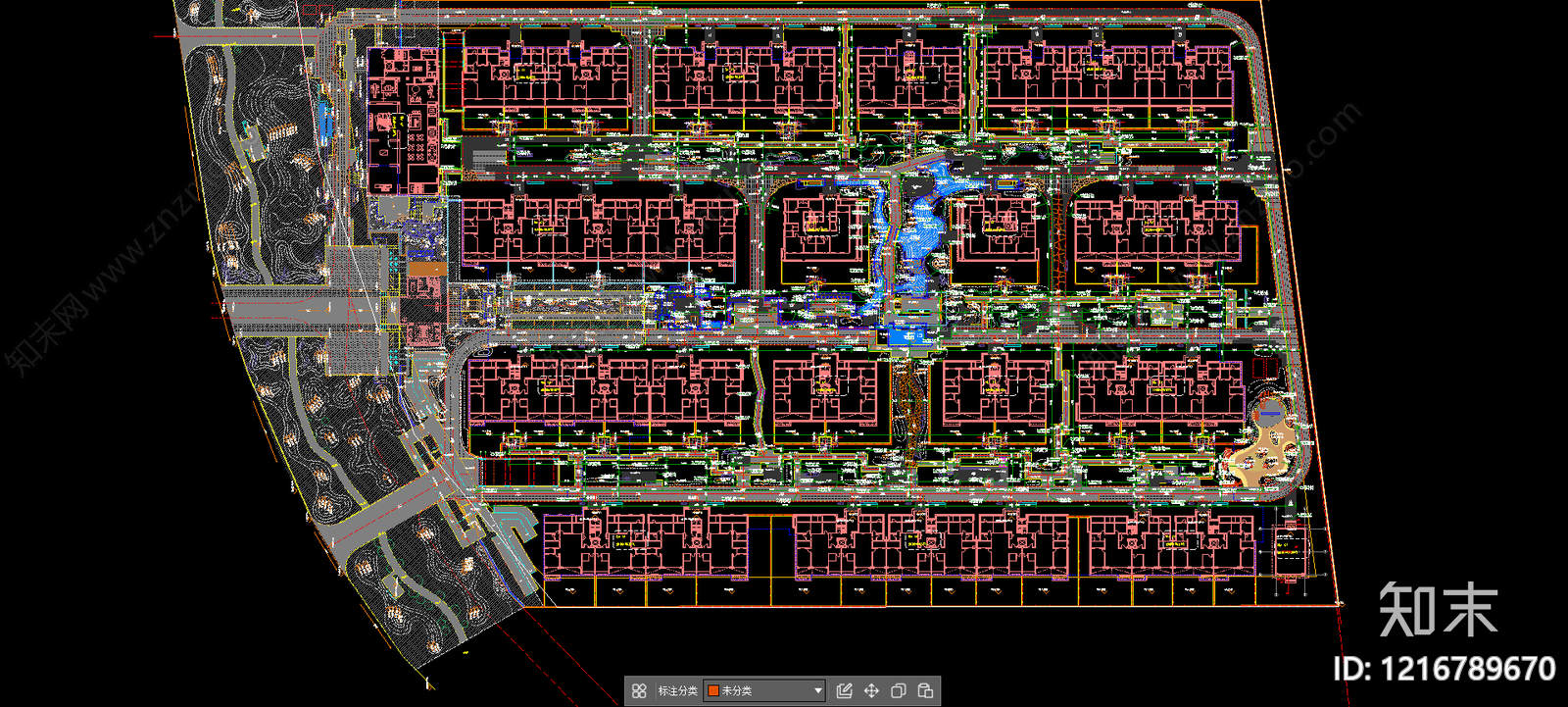Click the 标注分类 label in the toolbar
The height and width of the screenshot is (707, 1568).
(x=677, y=691)
